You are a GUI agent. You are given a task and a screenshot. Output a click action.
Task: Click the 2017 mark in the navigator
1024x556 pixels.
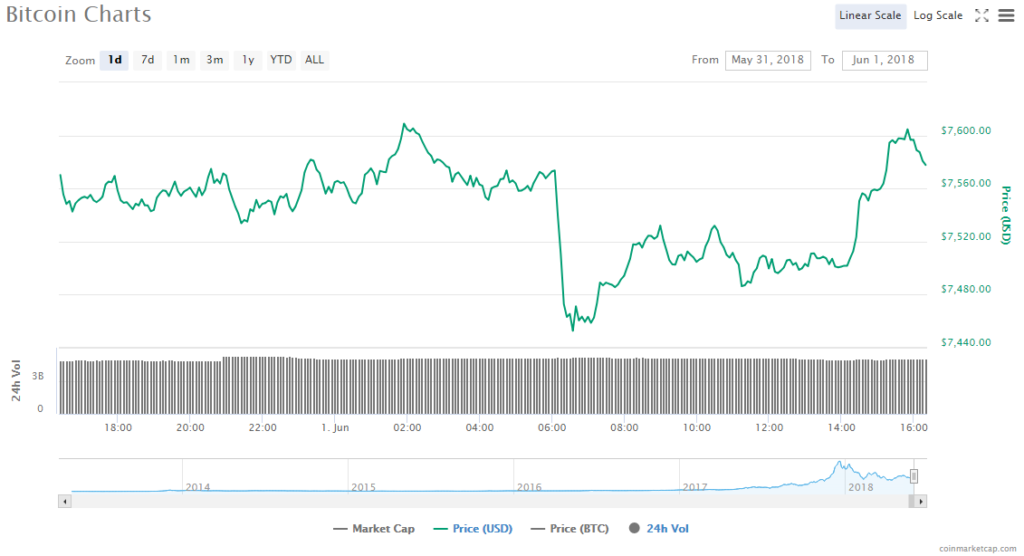(695, 487)
